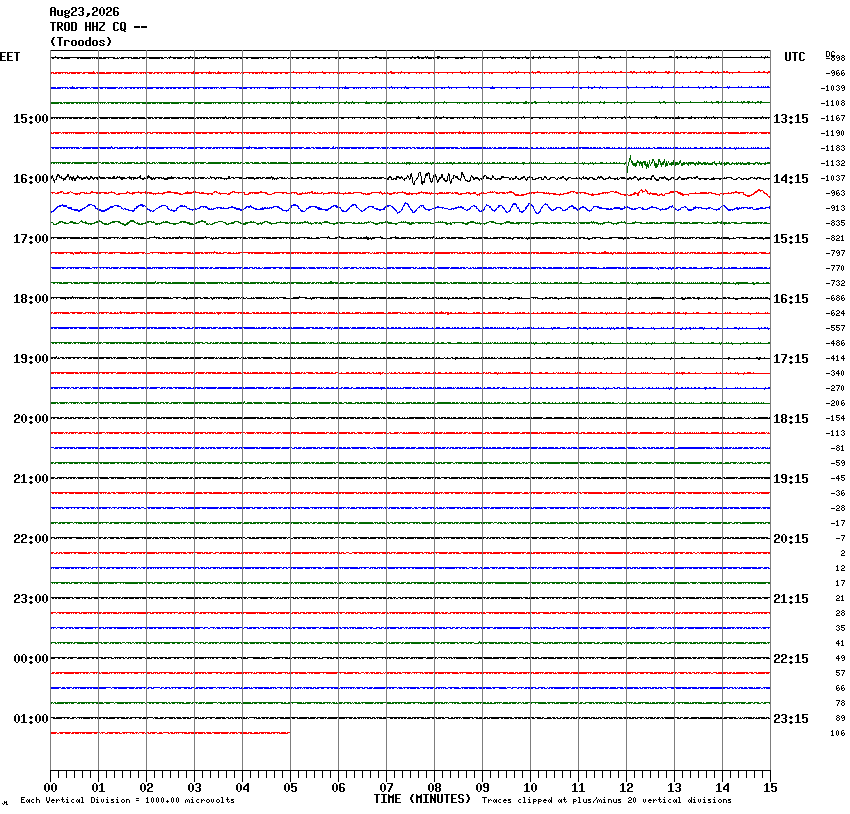Select the 23:00 EET time label
Viewport: 850px width, 814px height.
31,599
